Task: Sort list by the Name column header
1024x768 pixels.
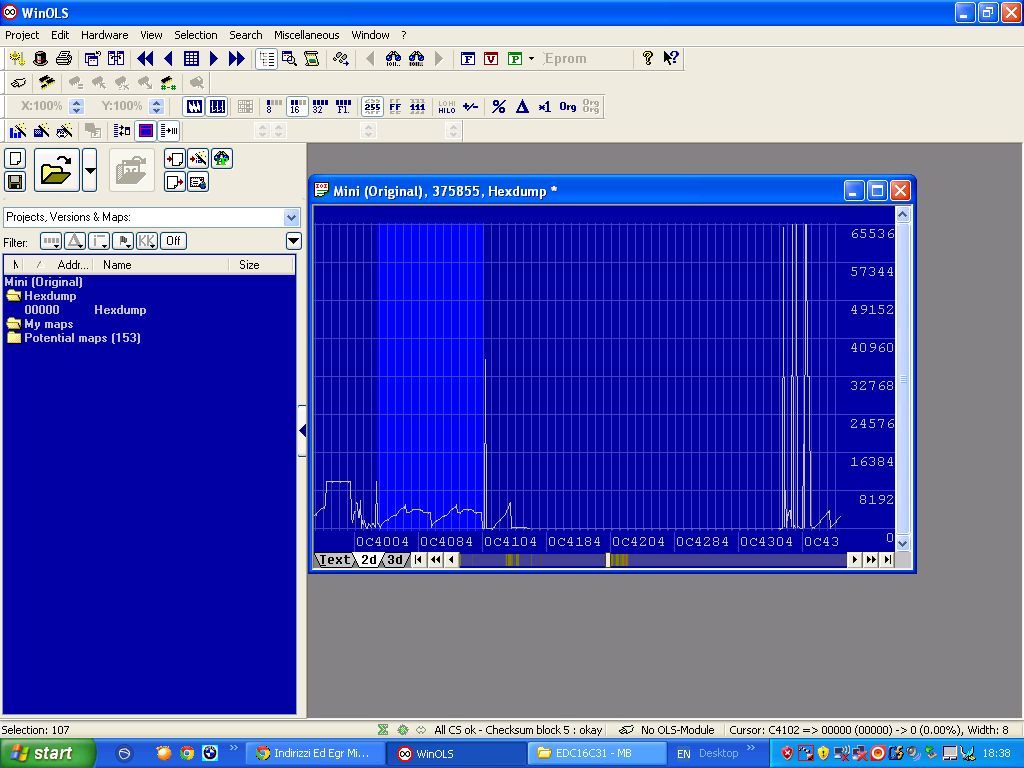Action: (161, 264)
